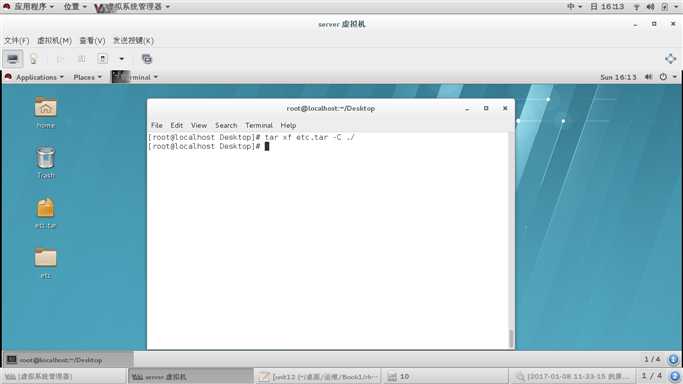Click the run virtual machine play icon

click(x=60, y=59)
